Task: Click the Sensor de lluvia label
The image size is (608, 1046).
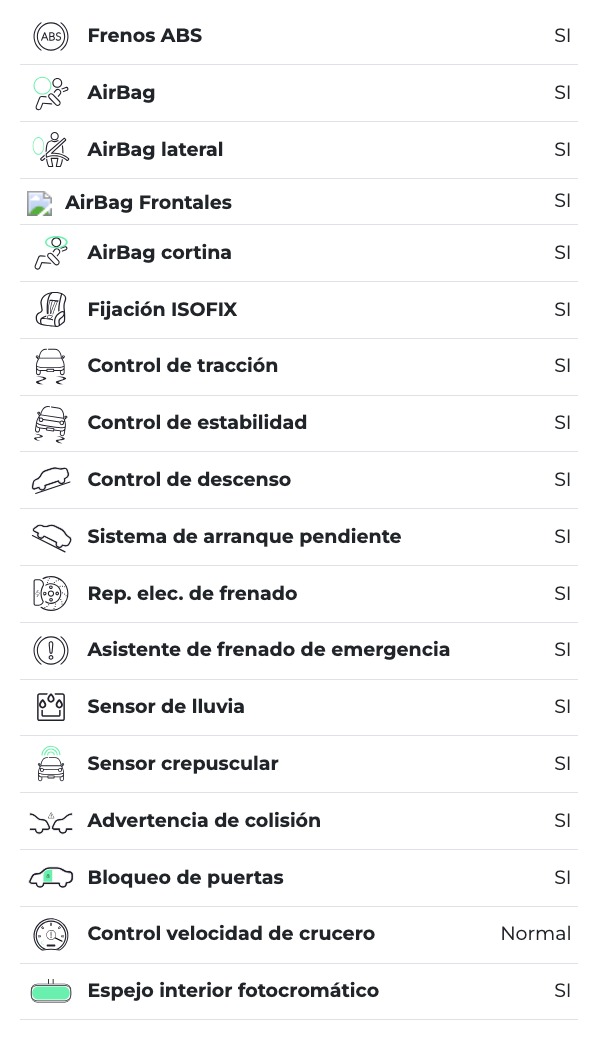Action: tap(166, 707)
